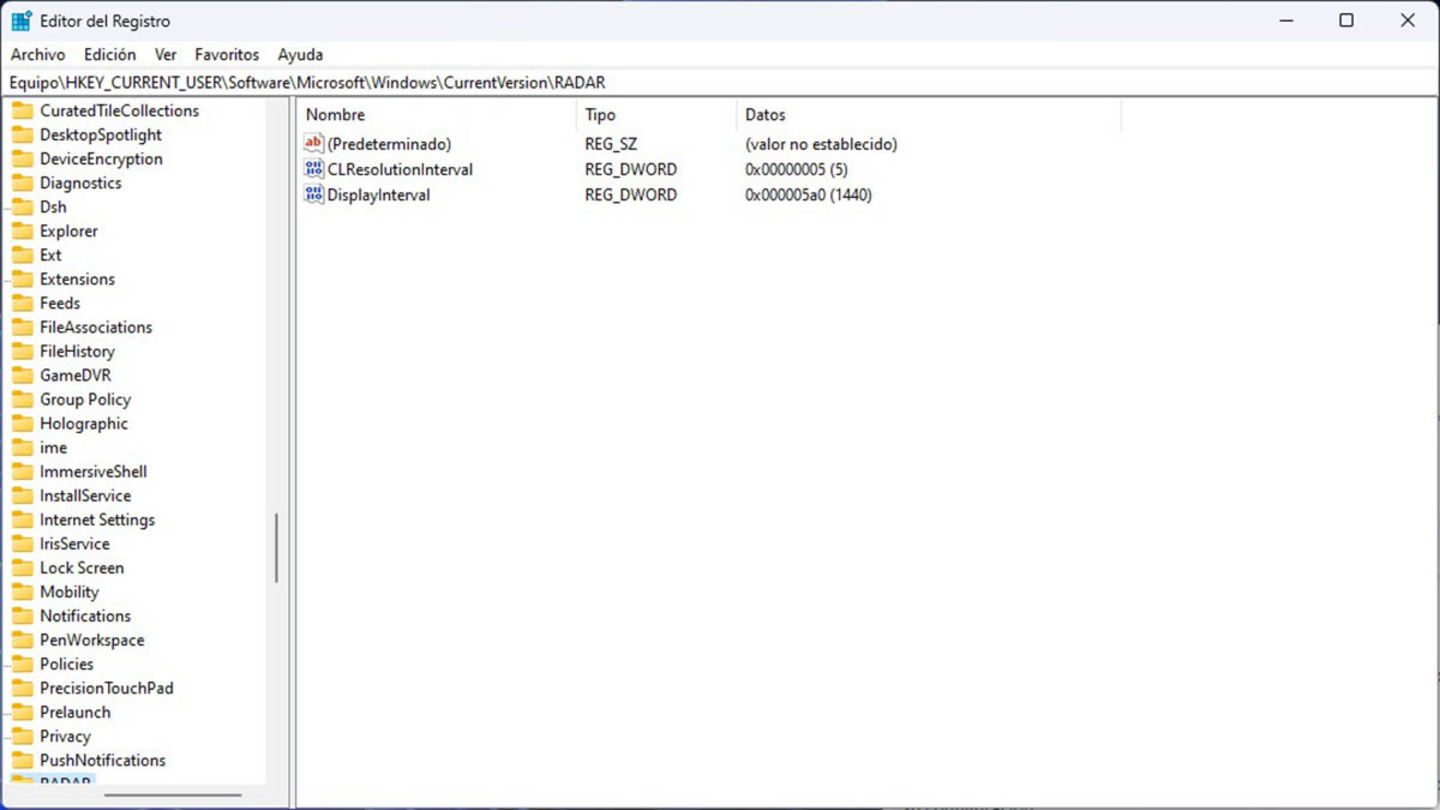Image resolution: width=1440 pixels, height=810 pixels.
Task: Select the Prelaunch key name
Action: [75, 712]
